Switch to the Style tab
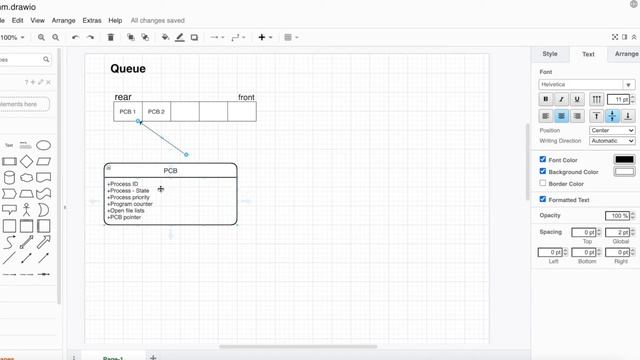The width and height of the screenshot is (640, 360). (550, 54)
